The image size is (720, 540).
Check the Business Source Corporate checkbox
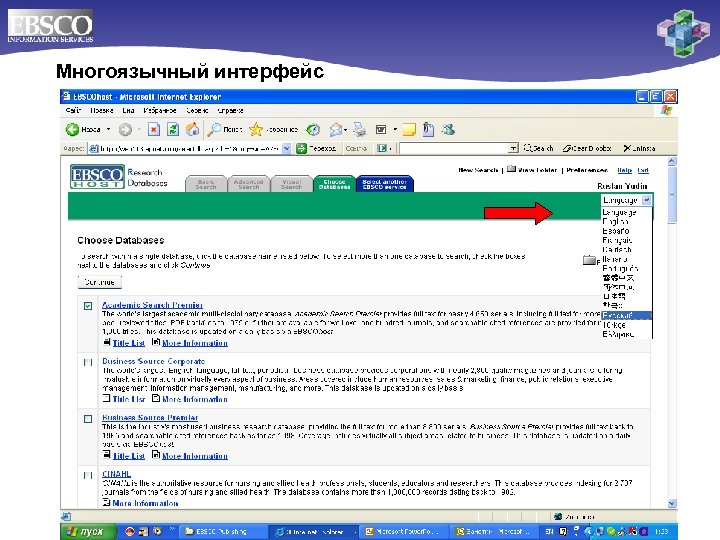click(x=88, y=362)
